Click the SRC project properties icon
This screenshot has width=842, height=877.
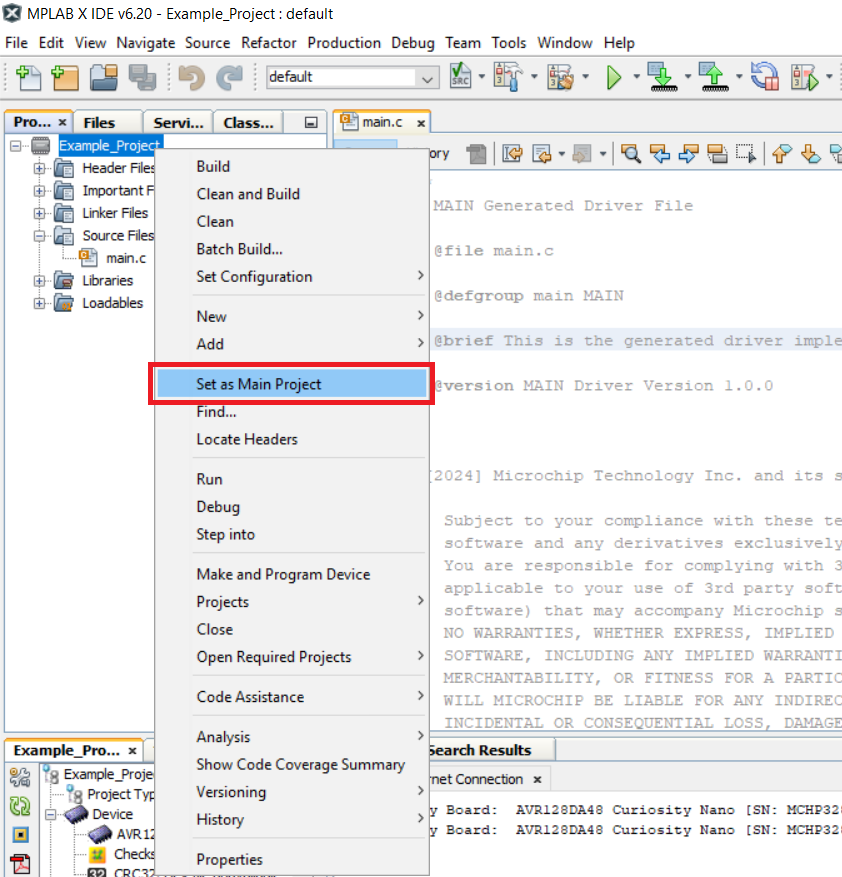460,76
